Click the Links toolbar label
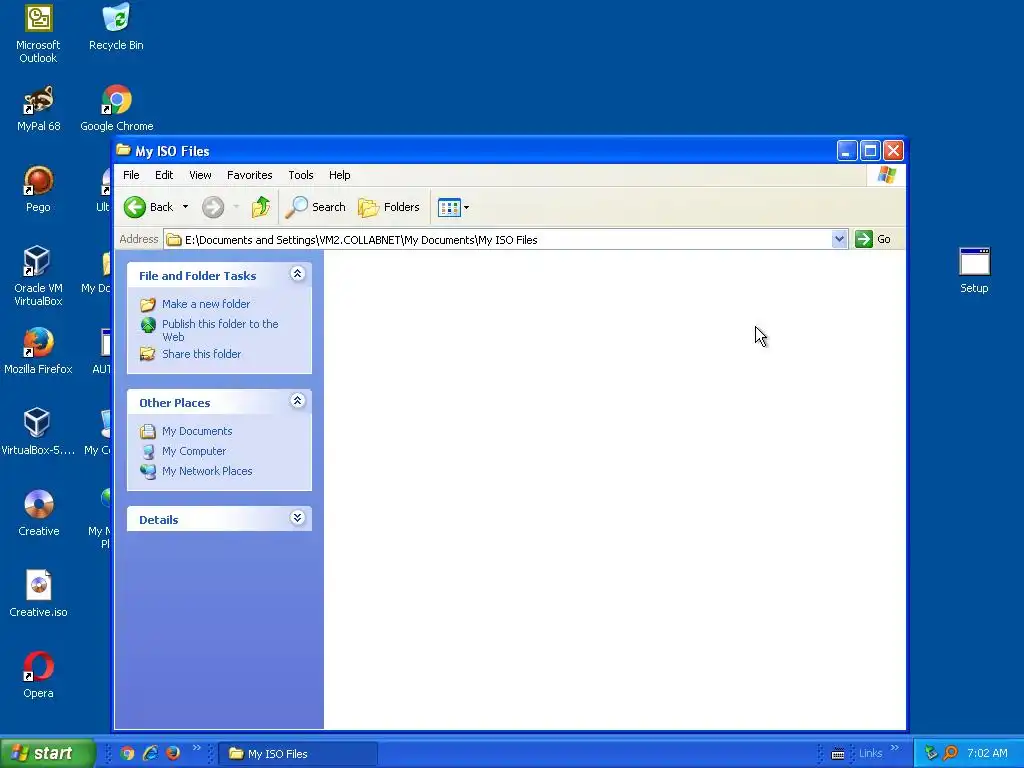 pyautogui.click(x=871, y=754)
